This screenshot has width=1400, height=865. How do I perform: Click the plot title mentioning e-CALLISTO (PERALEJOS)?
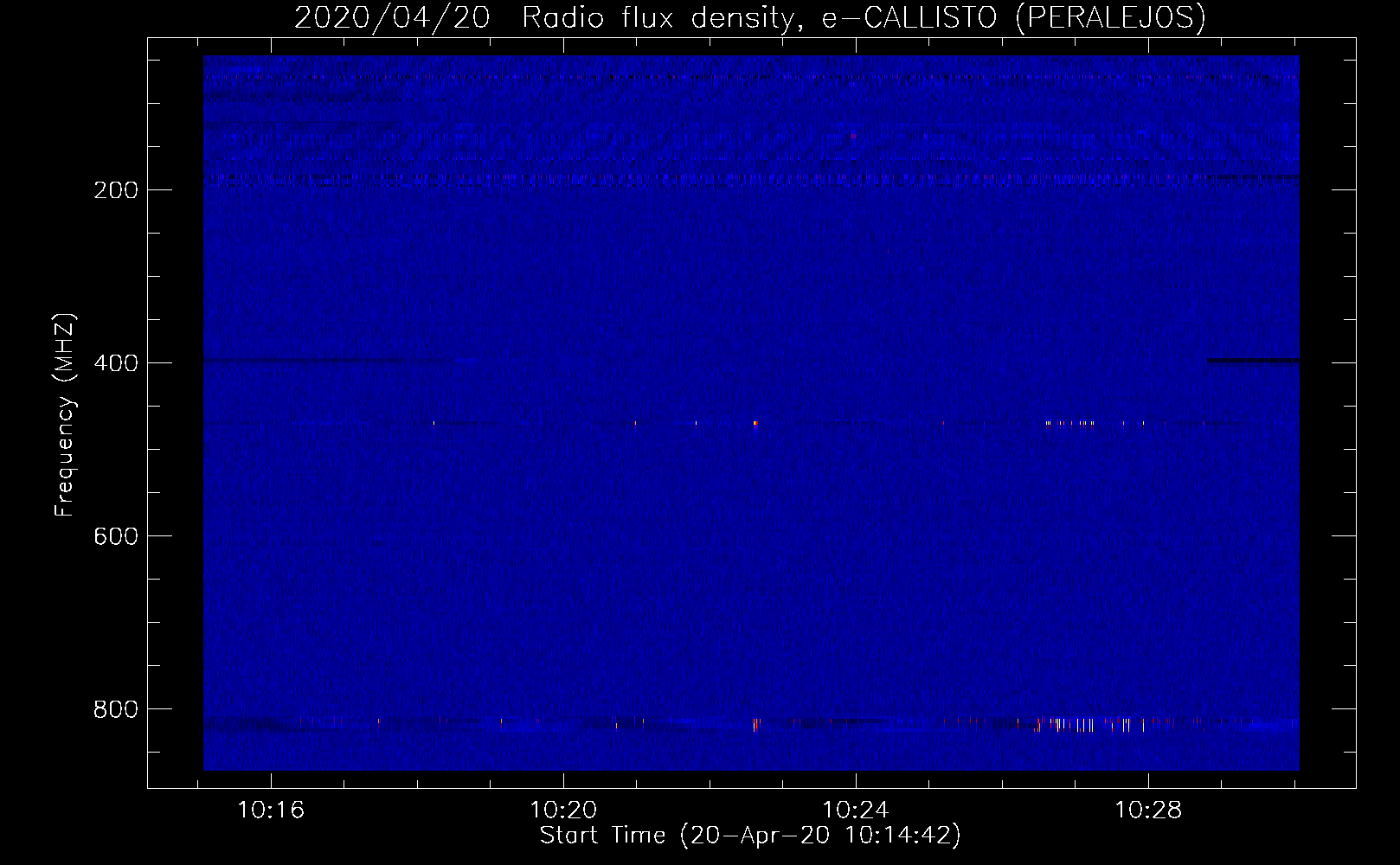click(x=749, y=17)
